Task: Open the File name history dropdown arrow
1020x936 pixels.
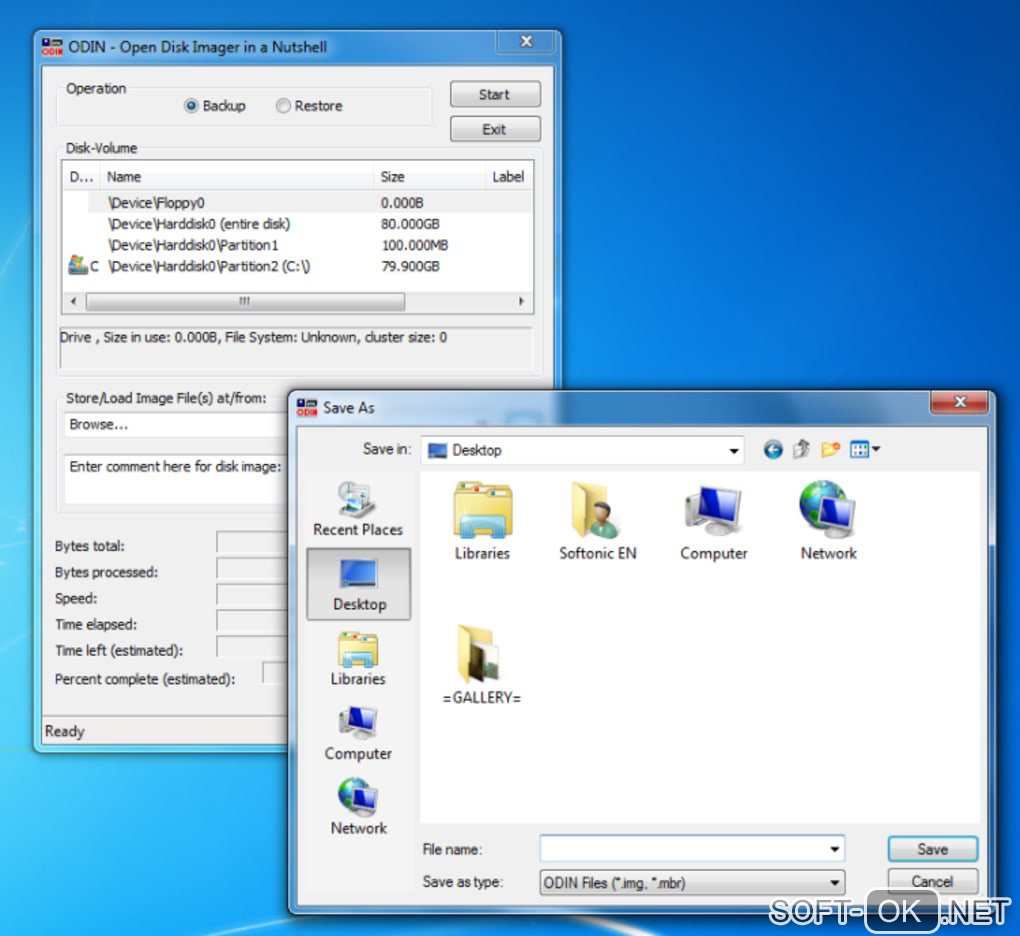Action: coord(834,849)
